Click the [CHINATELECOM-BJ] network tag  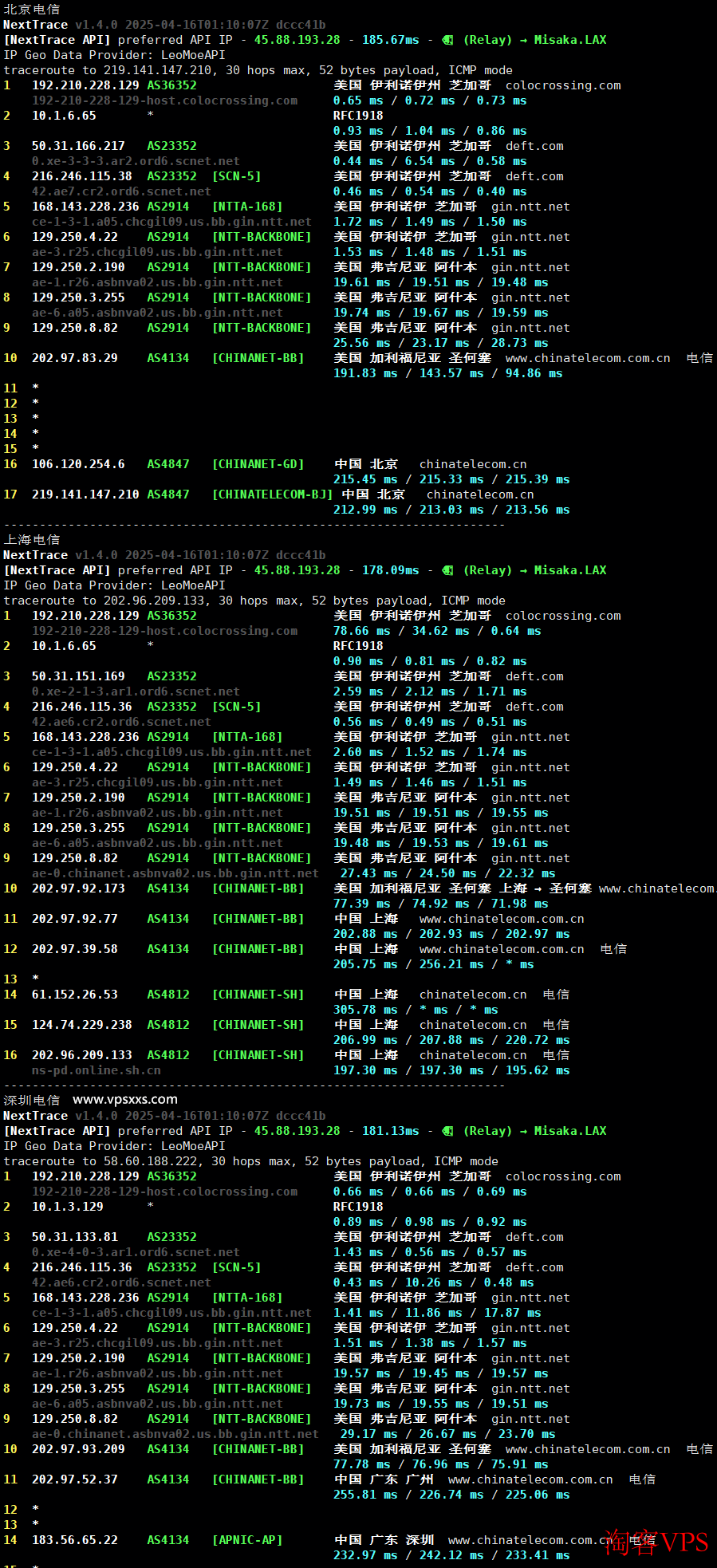click(x=273, y=494)
